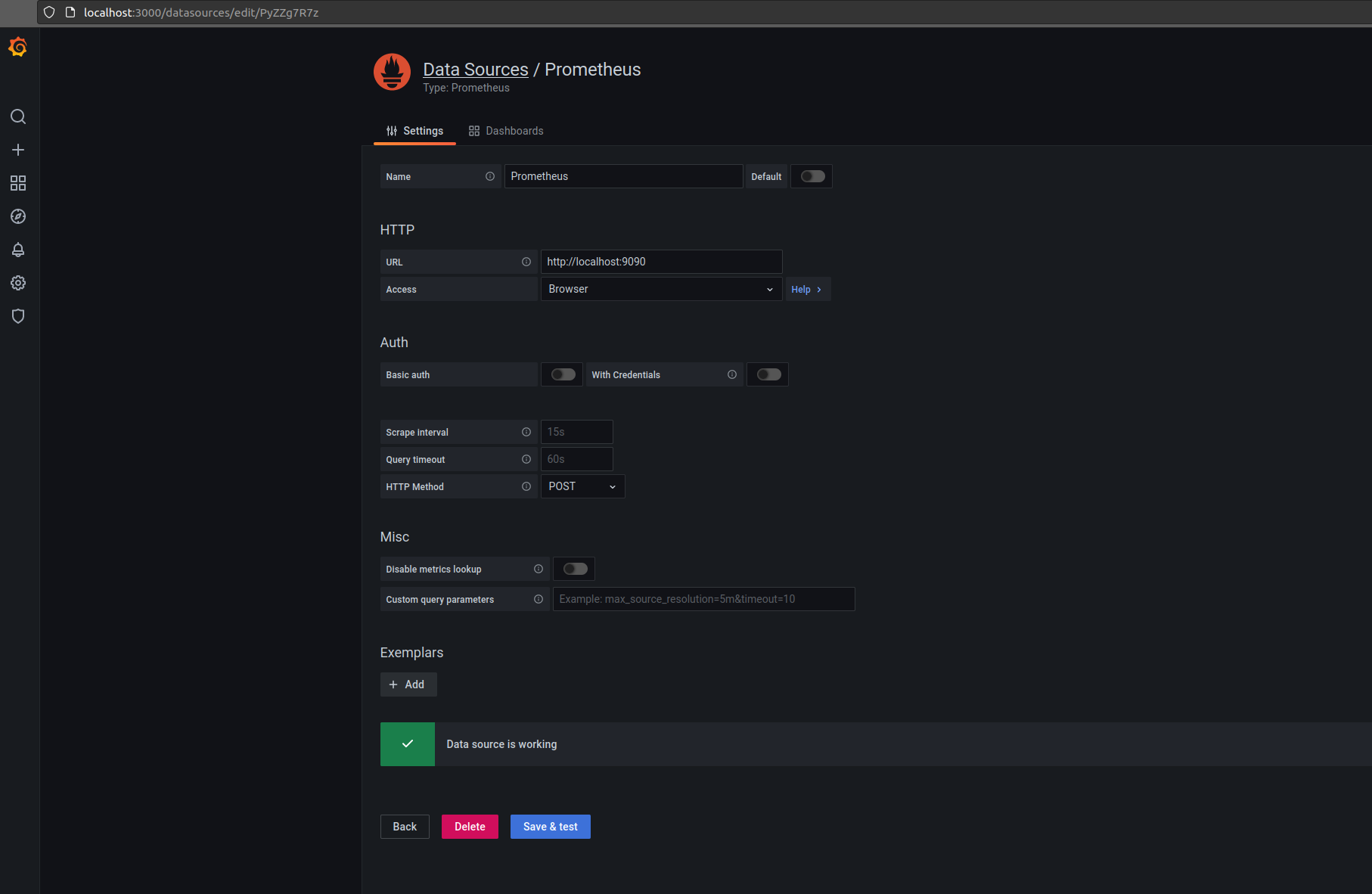This screenshot has width=1372, height=894.
Task: Click the Add exemplar button
Action: tap(408, 684)
